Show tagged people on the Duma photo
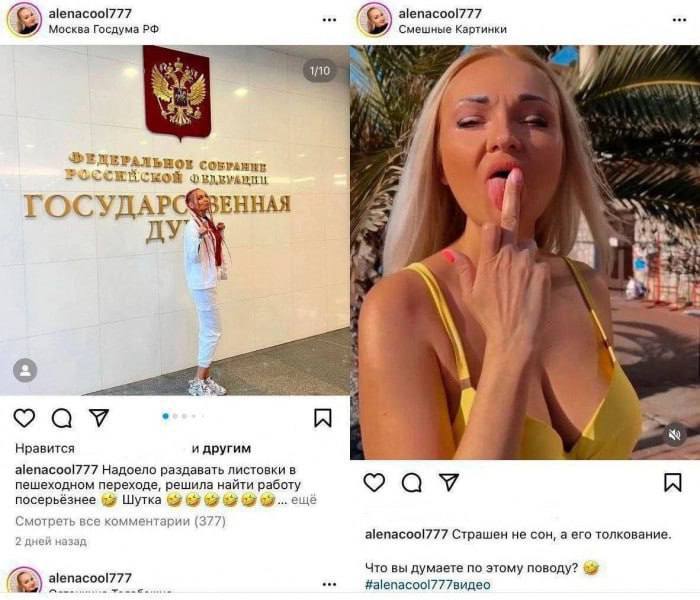Image resolution: width=700 pixels, height=600 pixels. click(x=25, y=371)
